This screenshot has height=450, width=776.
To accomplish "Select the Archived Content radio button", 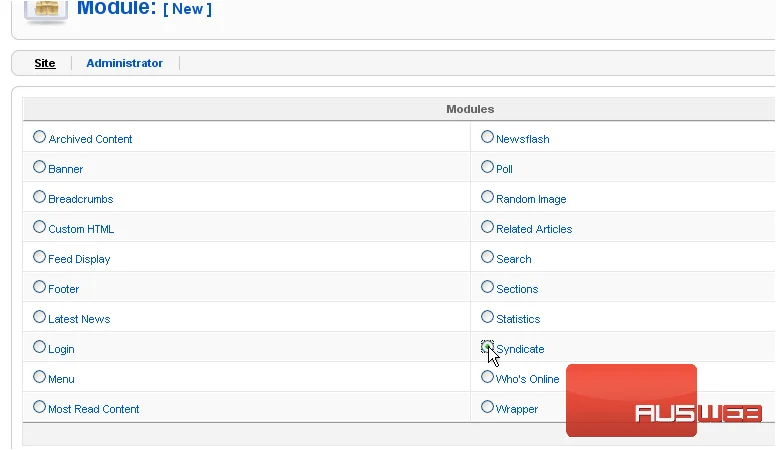I will (40, 137).
